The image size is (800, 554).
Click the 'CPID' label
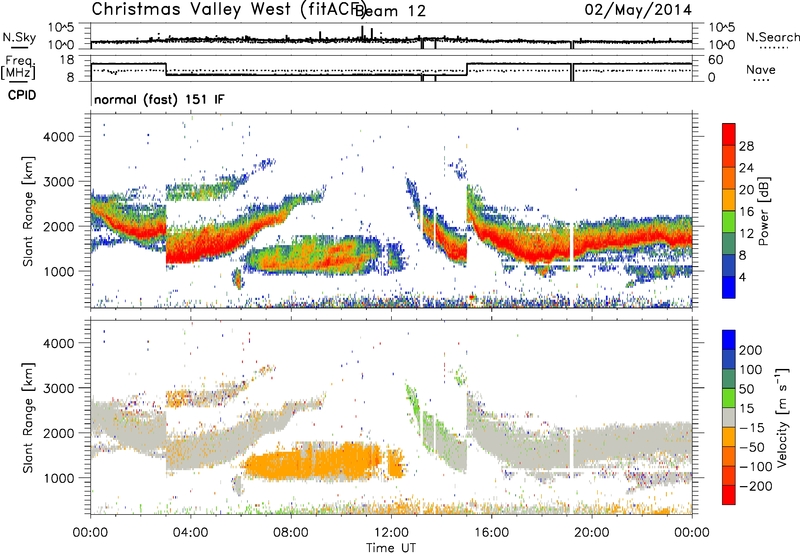pos(22,95)
